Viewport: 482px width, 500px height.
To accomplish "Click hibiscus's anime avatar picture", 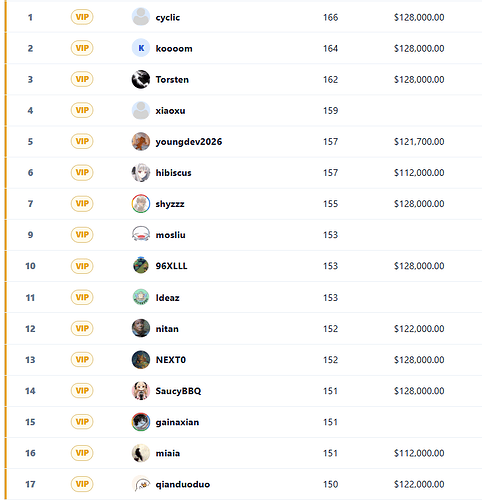I will tap(141, 172).
